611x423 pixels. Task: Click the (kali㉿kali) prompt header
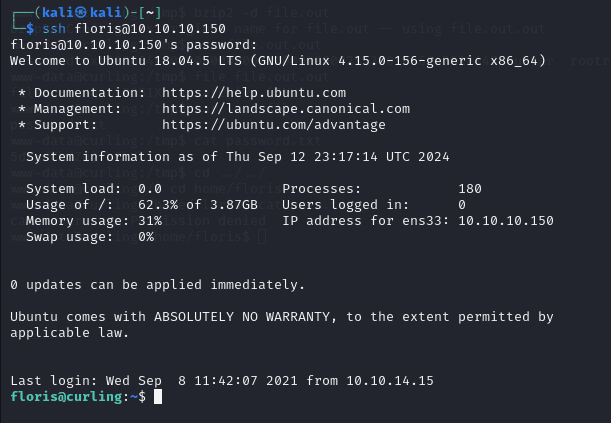click(72, 11)
